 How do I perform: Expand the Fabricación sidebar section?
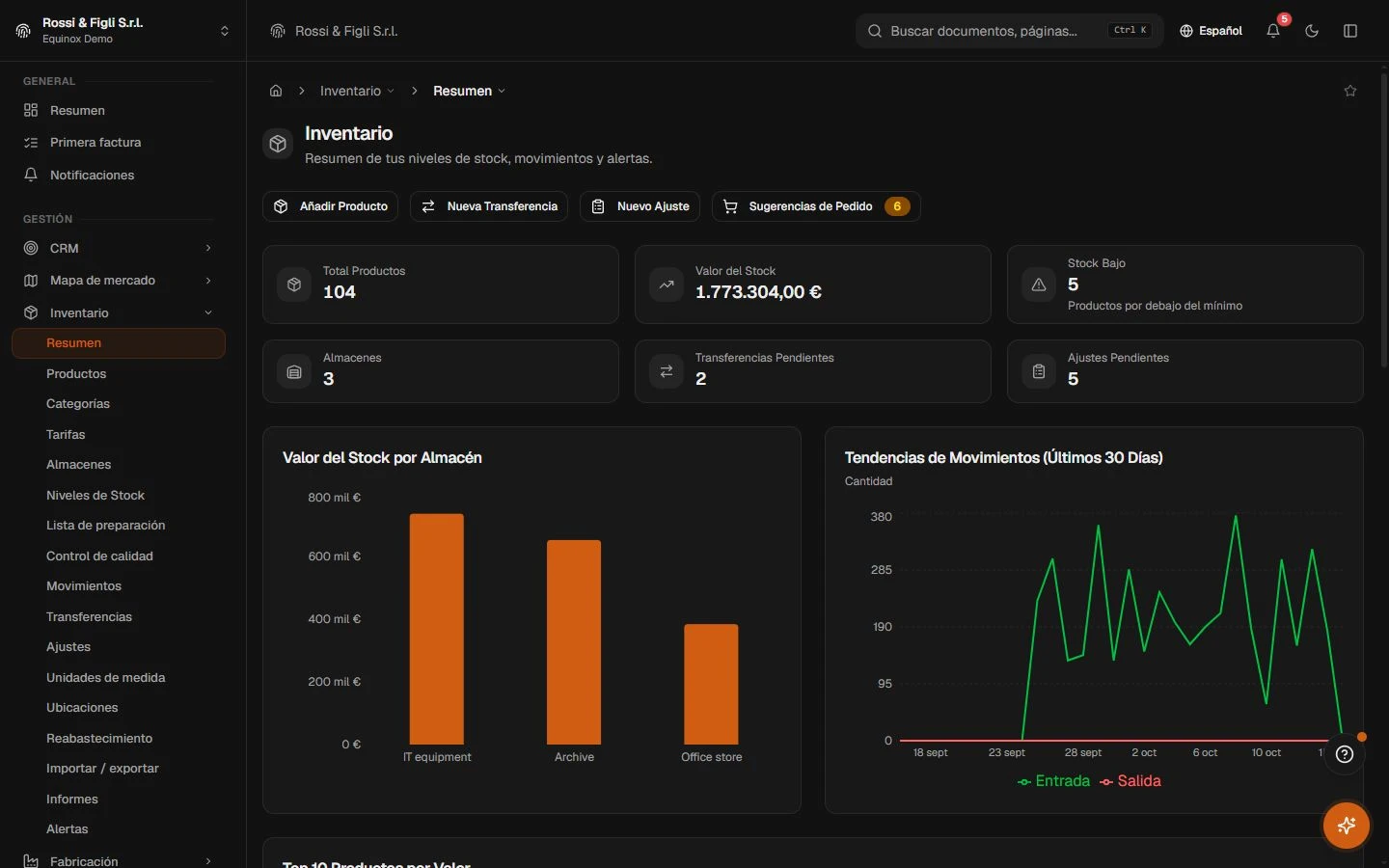[x=119, y=861]
